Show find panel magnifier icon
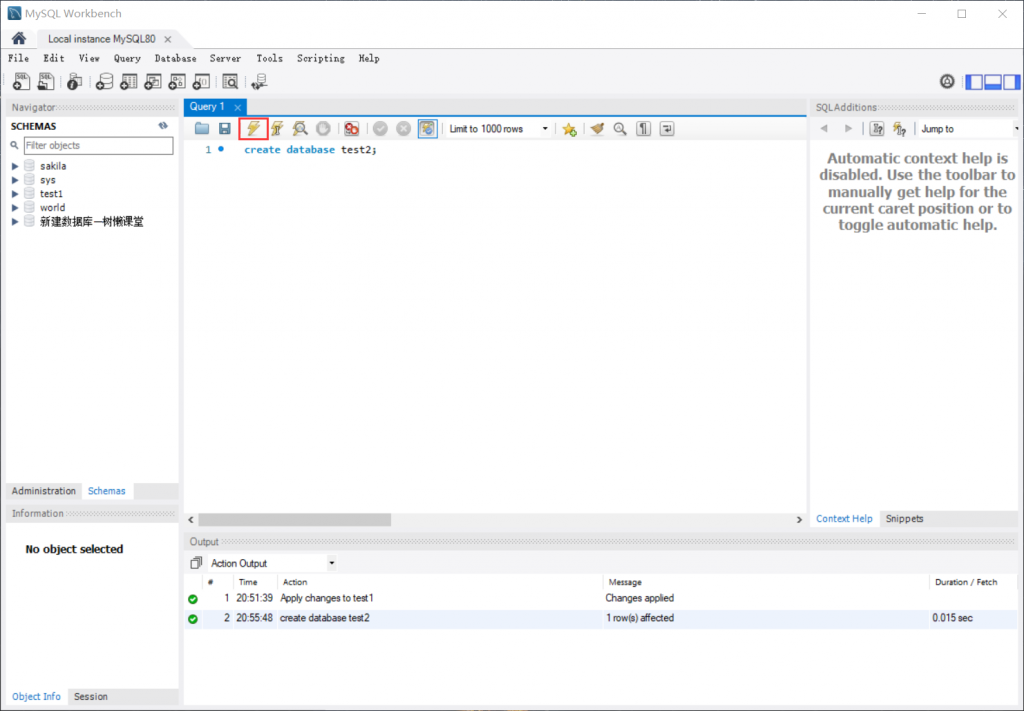This screenshot has width=1024, height=711. (x=620, y=129)
